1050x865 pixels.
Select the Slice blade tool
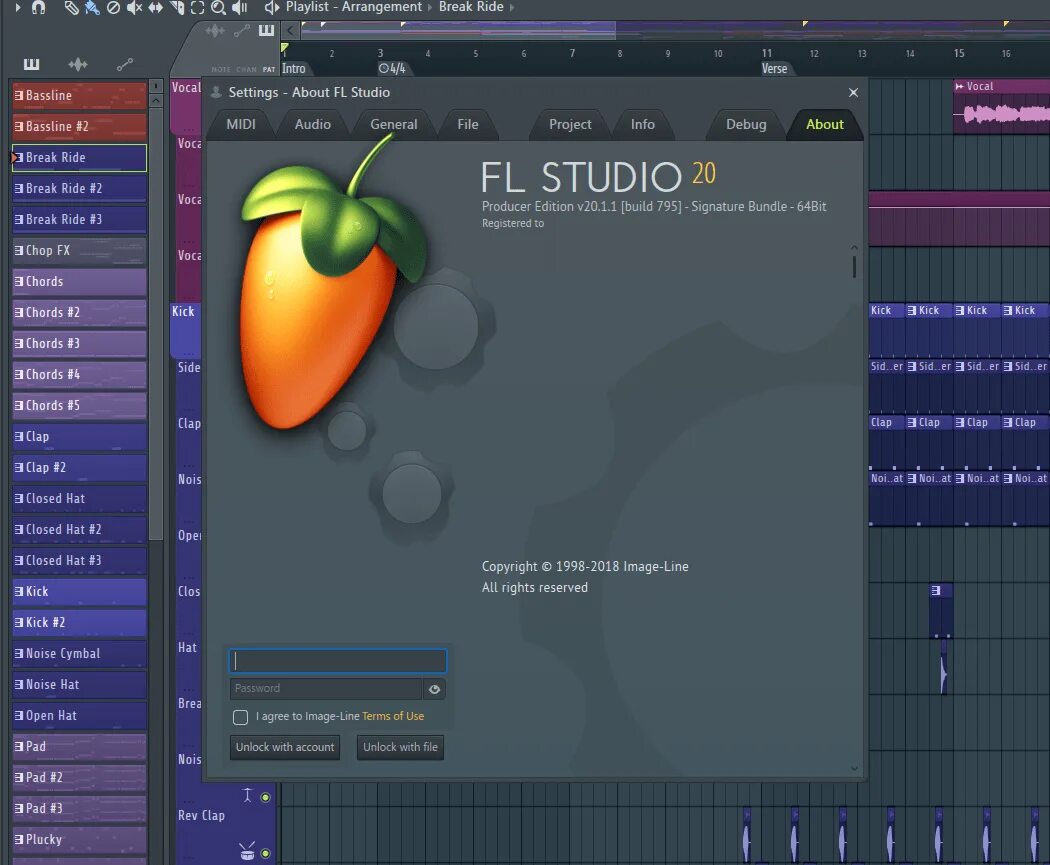pyautogui.click(x=177, y=7)
